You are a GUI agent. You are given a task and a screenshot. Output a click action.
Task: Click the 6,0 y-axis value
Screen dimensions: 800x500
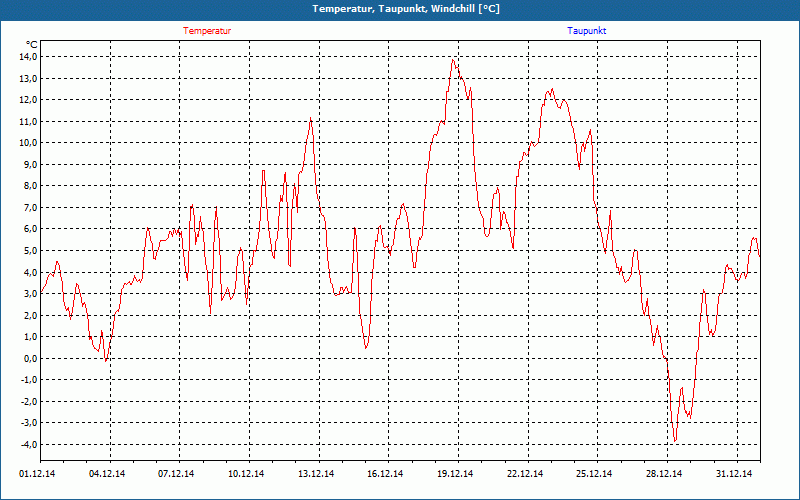click(x=31, y=229)
